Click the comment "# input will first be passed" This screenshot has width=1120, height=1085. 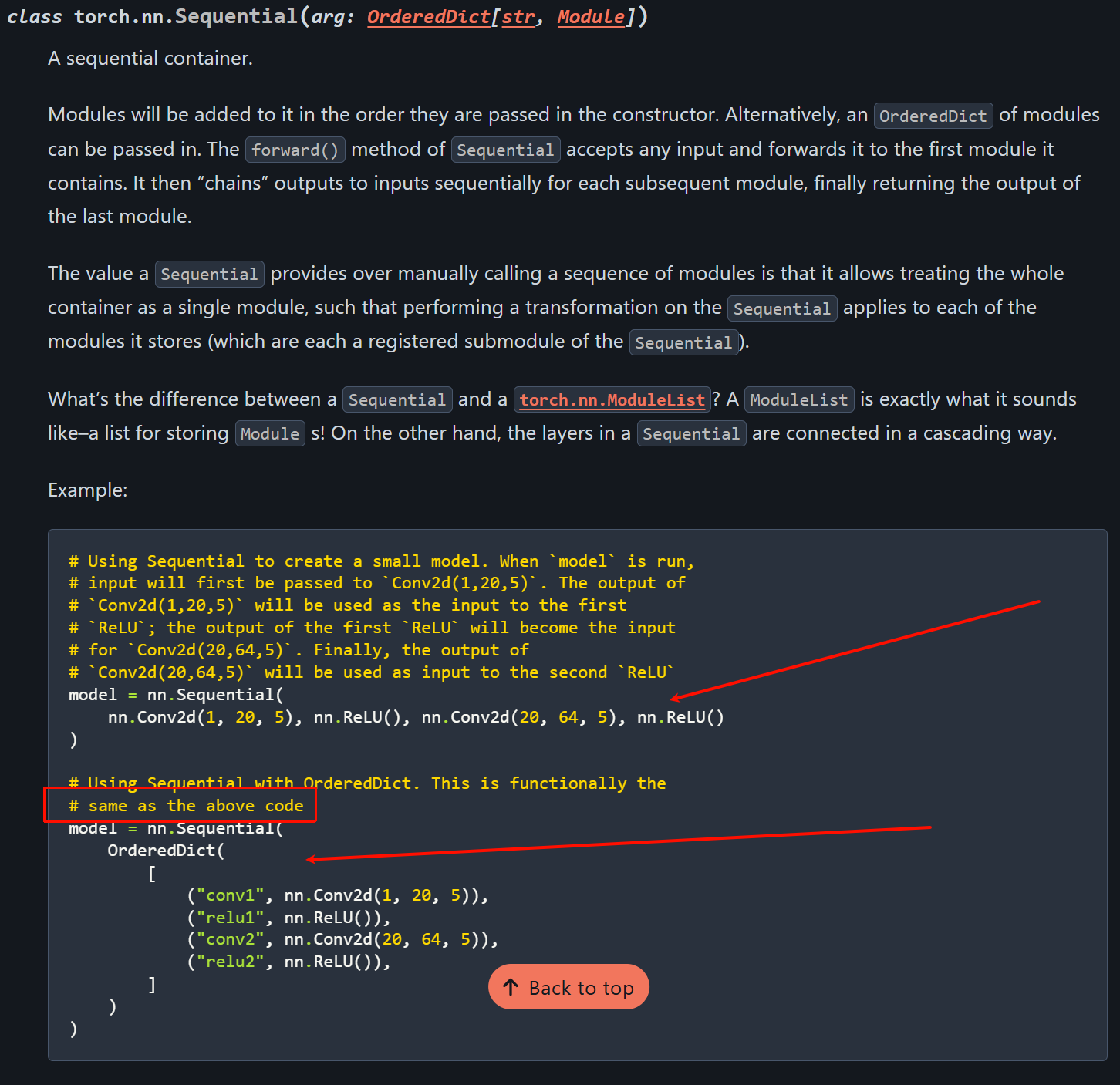[376, 584]
